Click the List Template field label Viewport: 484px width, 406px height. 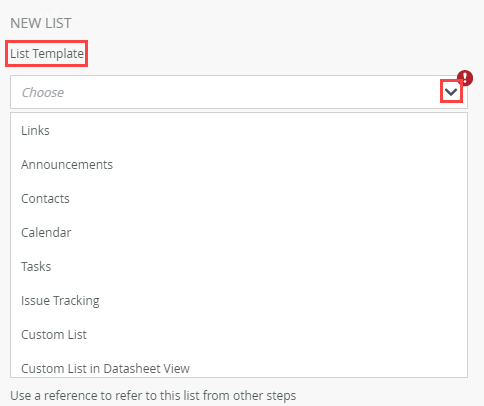(47, 54)
